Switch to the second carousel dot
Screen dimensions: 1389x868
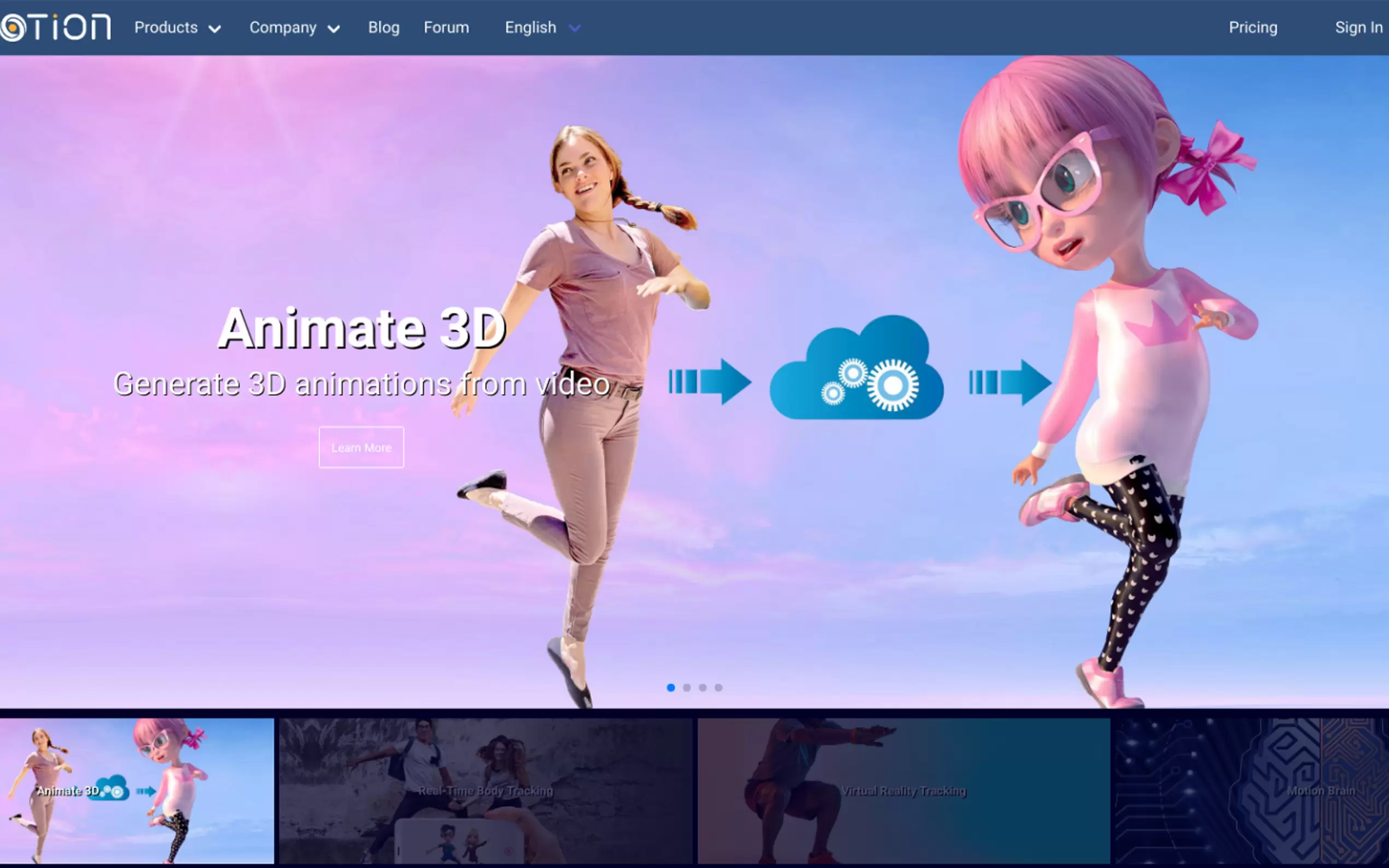tap(687, 688)
